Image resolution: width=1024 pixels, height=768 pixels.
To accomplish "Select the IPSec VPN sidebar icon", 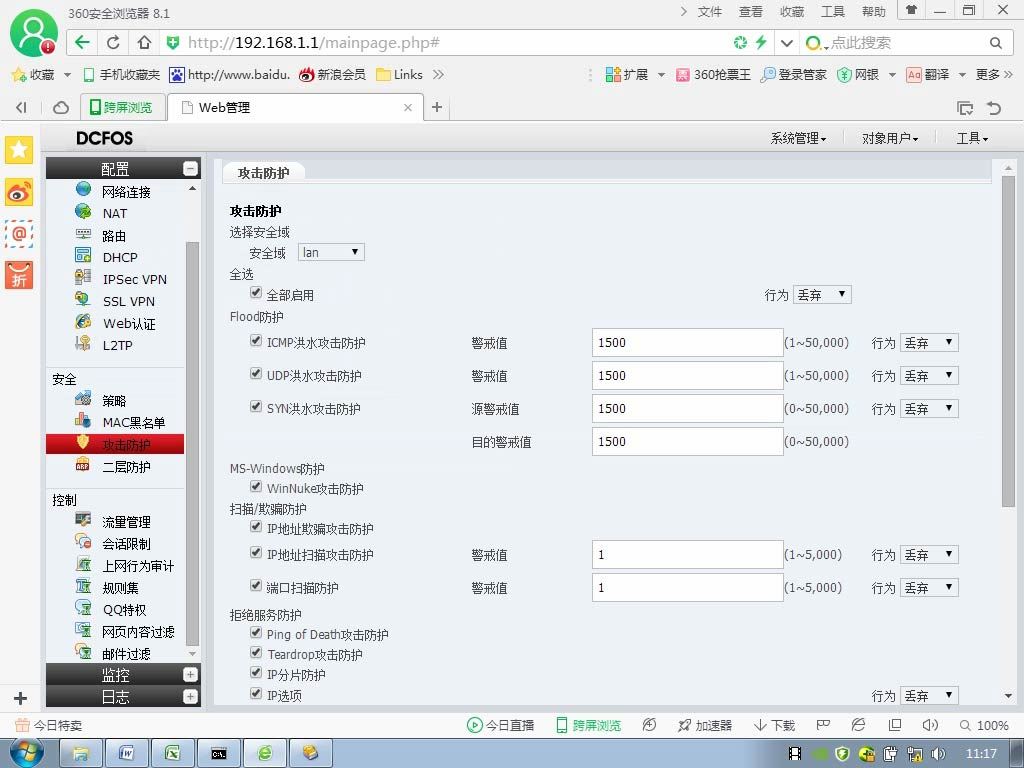I will (83, 277).
